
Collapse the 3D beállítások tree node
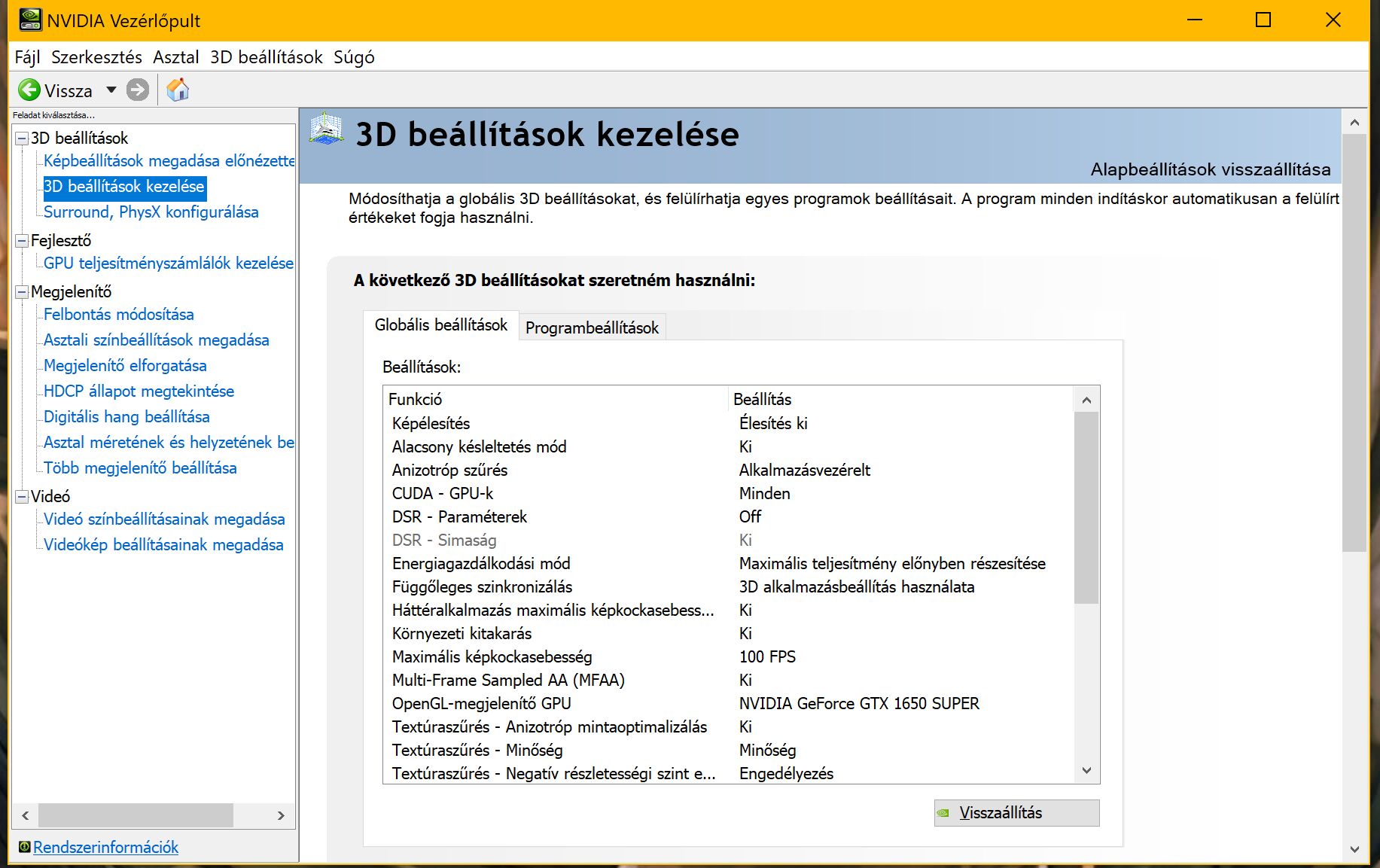click(22, 139)
